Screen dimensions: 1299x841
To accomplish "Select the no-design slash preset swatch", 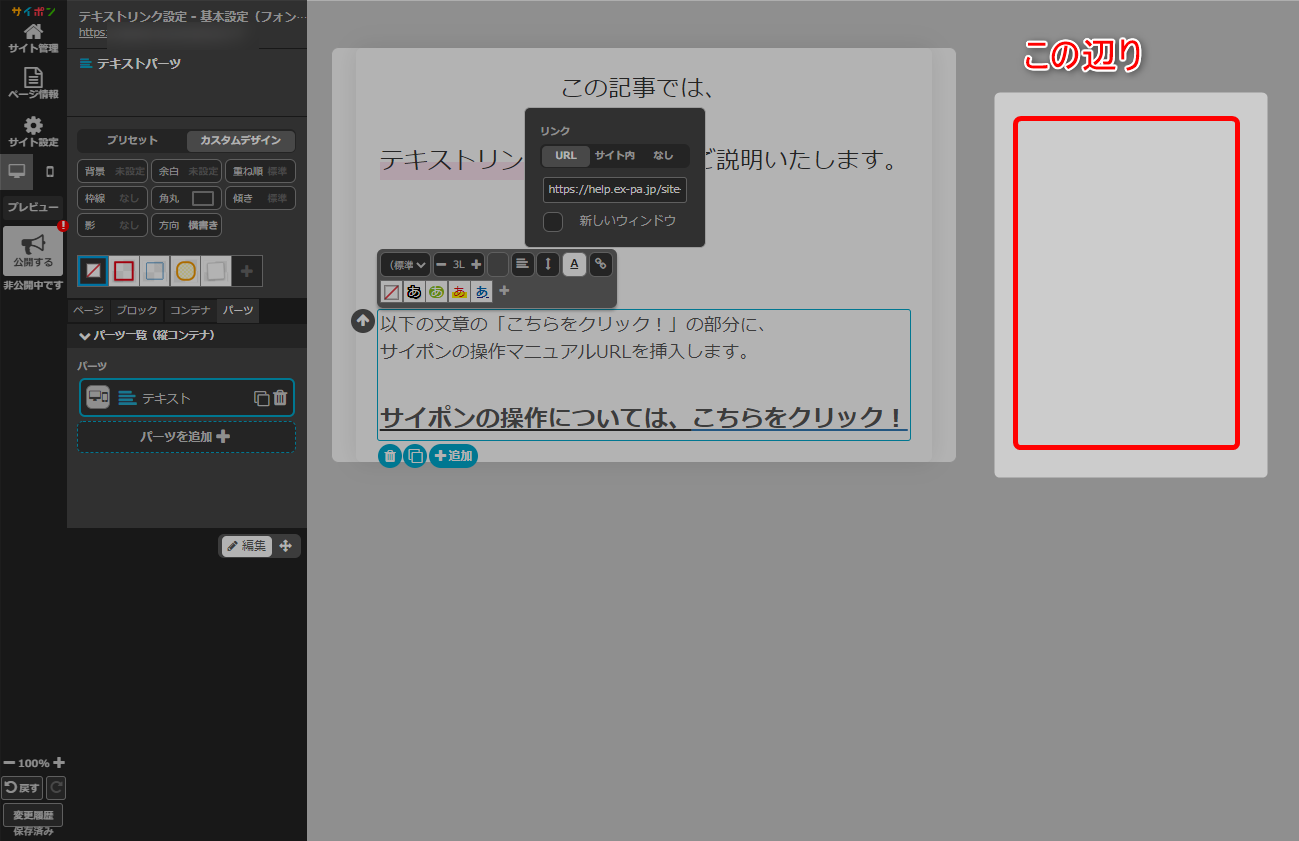I will 93,270.
